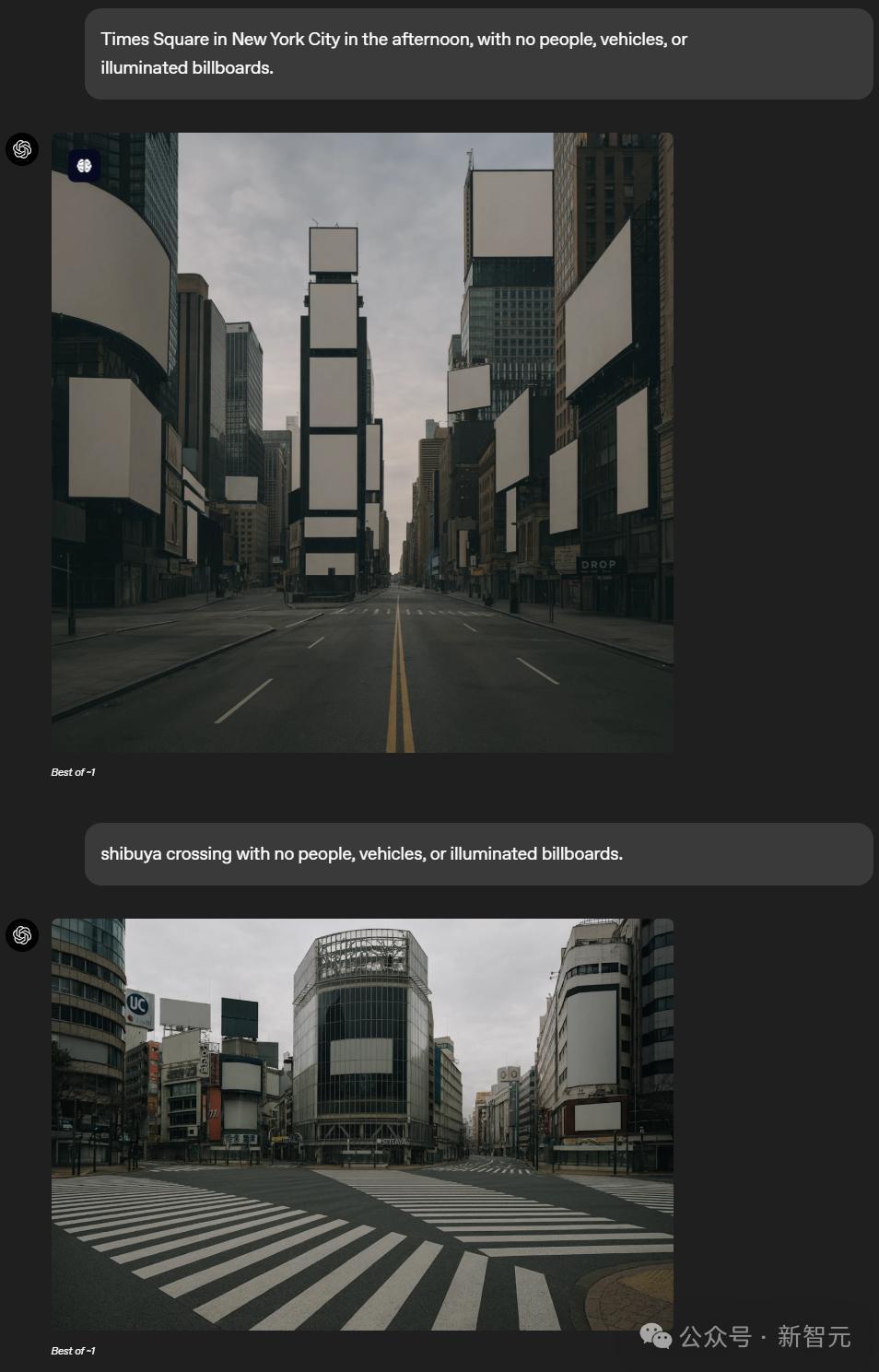Click the yellow center line on the Times Square road
This screenshot has height=1372, width=879.
(x=399, y=682)
